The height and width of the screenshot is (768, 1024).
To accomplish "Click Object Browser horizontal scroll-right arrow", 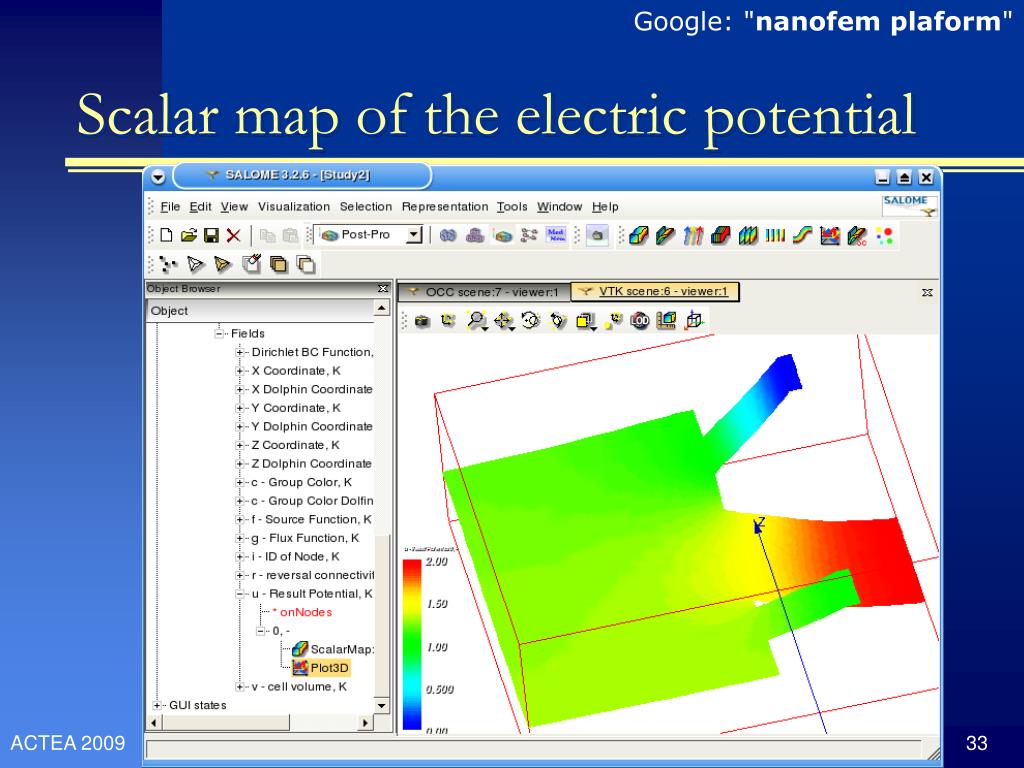I will [x=366, y=723].
